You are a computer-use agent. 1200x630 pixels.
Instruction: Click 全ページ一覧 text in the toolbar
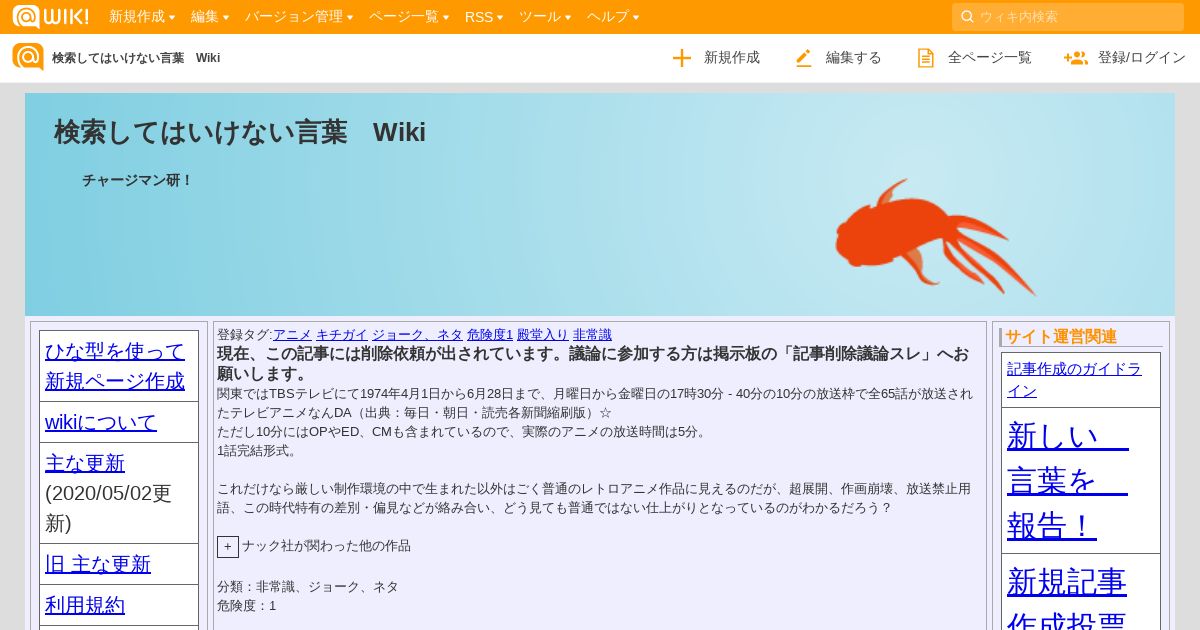(x=990, y=58)
